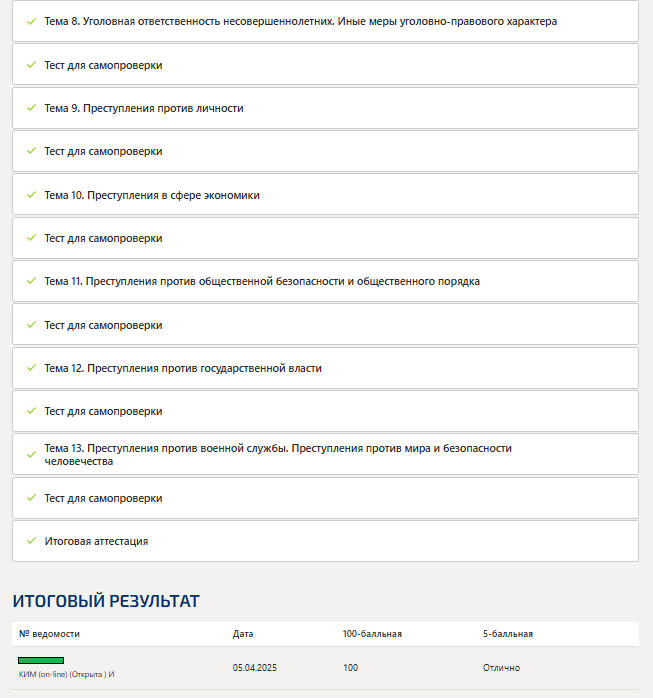This screenshot has height=698, width=653.
Task: Click the checkmark icon beside Тема 13
Action: coord(31,455)
